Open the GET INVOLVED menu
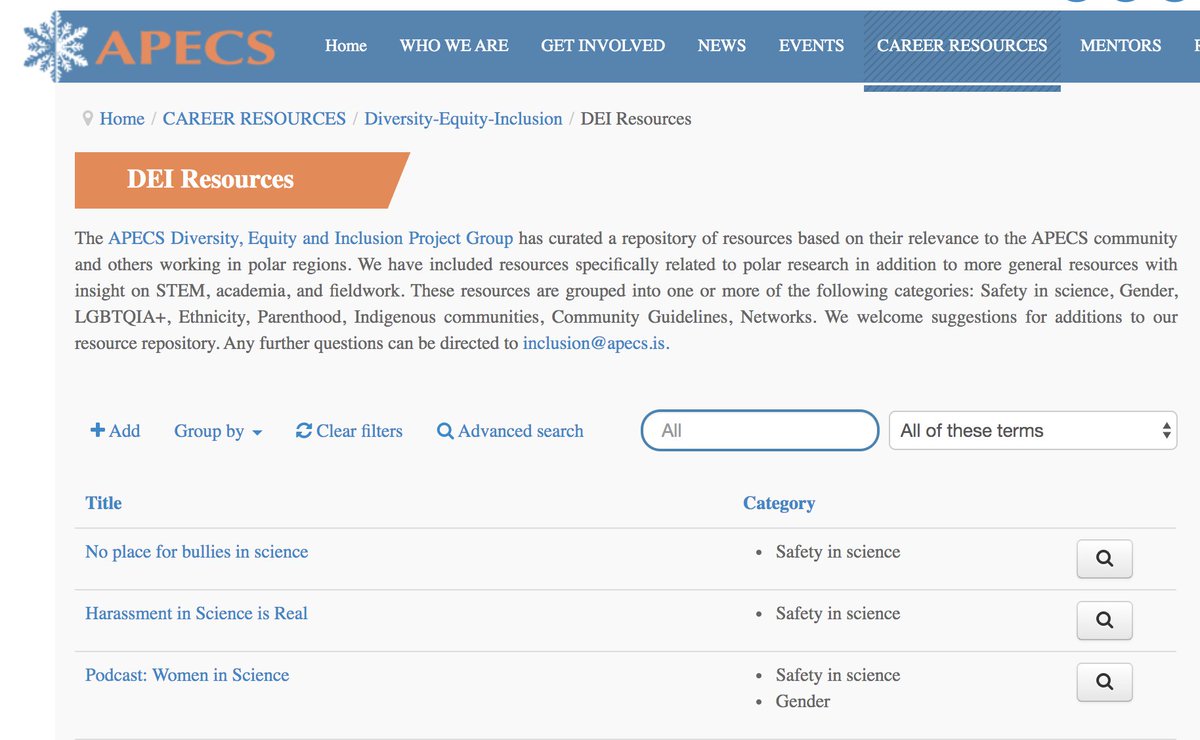 (x=603, y=45)
